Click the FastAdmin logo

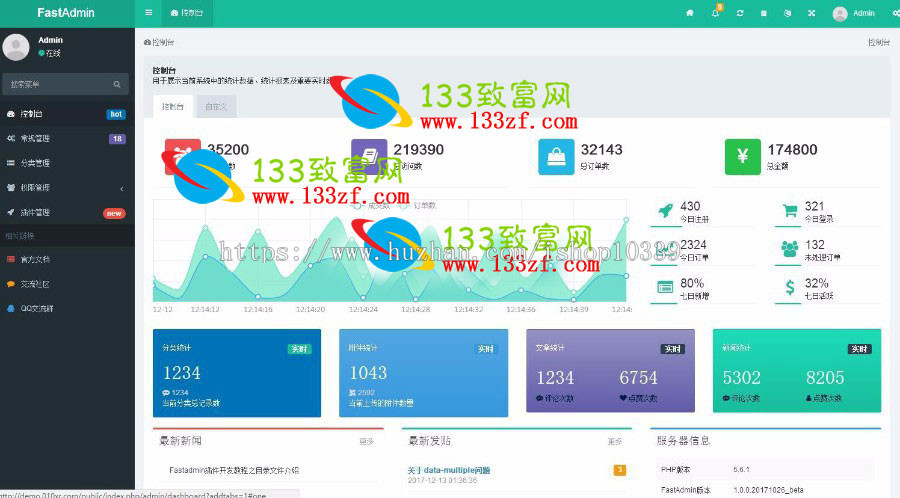(66, 13)
